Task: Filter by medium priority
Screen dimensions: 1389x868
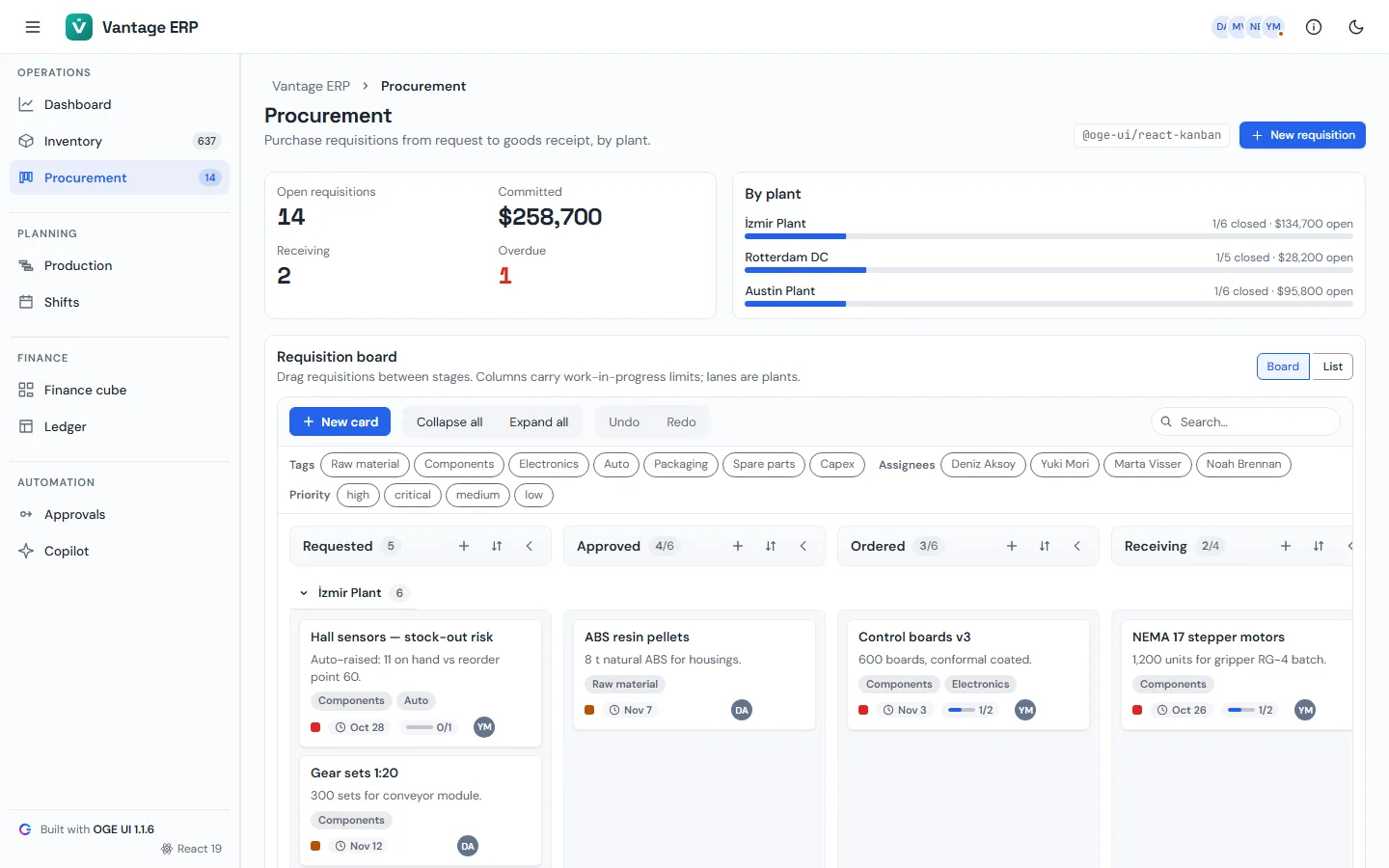Action: click(477, 495)
